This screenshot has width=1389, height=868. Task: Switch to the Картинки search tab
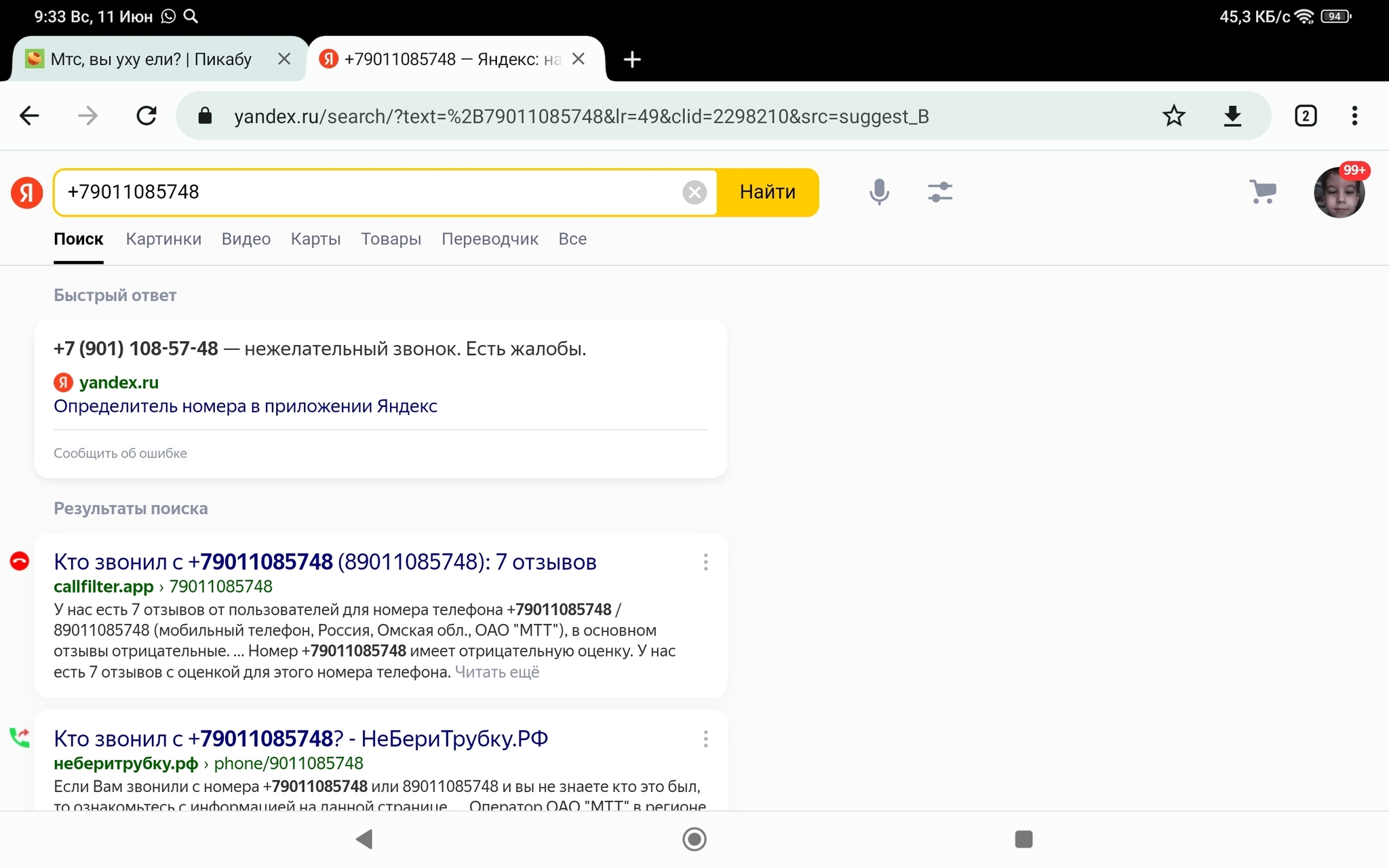[x=163, y=239]
